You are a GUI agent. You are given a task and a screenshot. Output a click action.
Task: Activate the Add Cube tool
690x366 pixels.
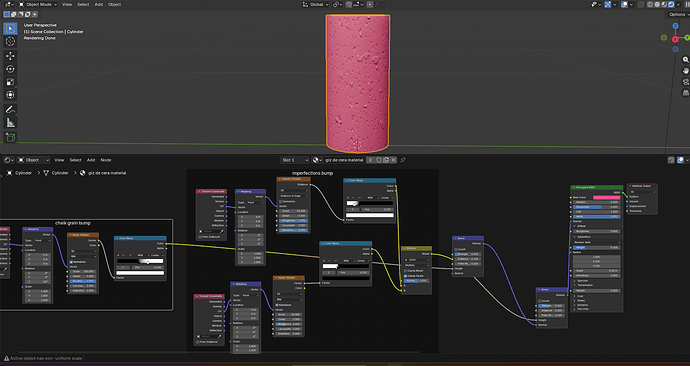tap(10, 137)
